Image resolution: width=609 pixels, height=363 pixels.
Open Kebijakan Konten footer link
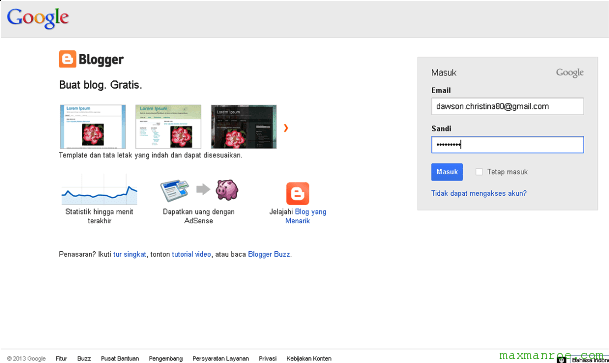309,359
